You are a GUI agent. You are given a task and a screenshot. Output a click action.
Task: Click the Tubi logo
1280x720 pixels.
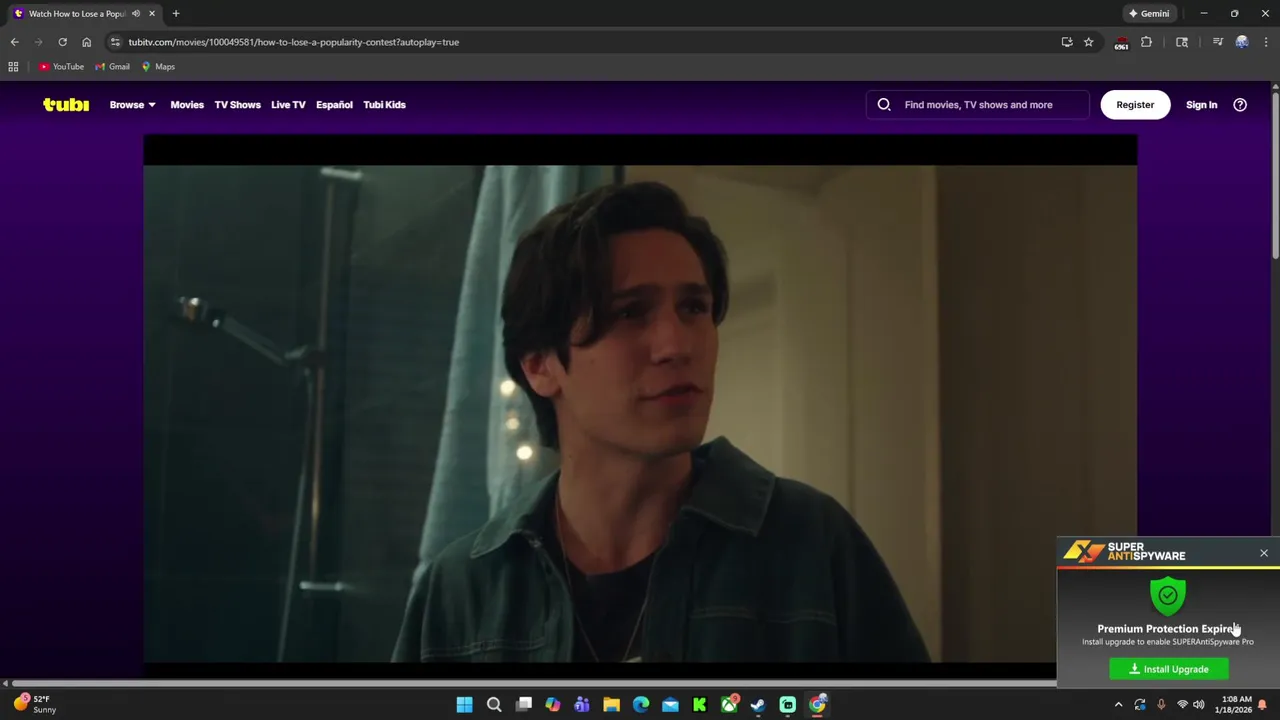[66, 104]
